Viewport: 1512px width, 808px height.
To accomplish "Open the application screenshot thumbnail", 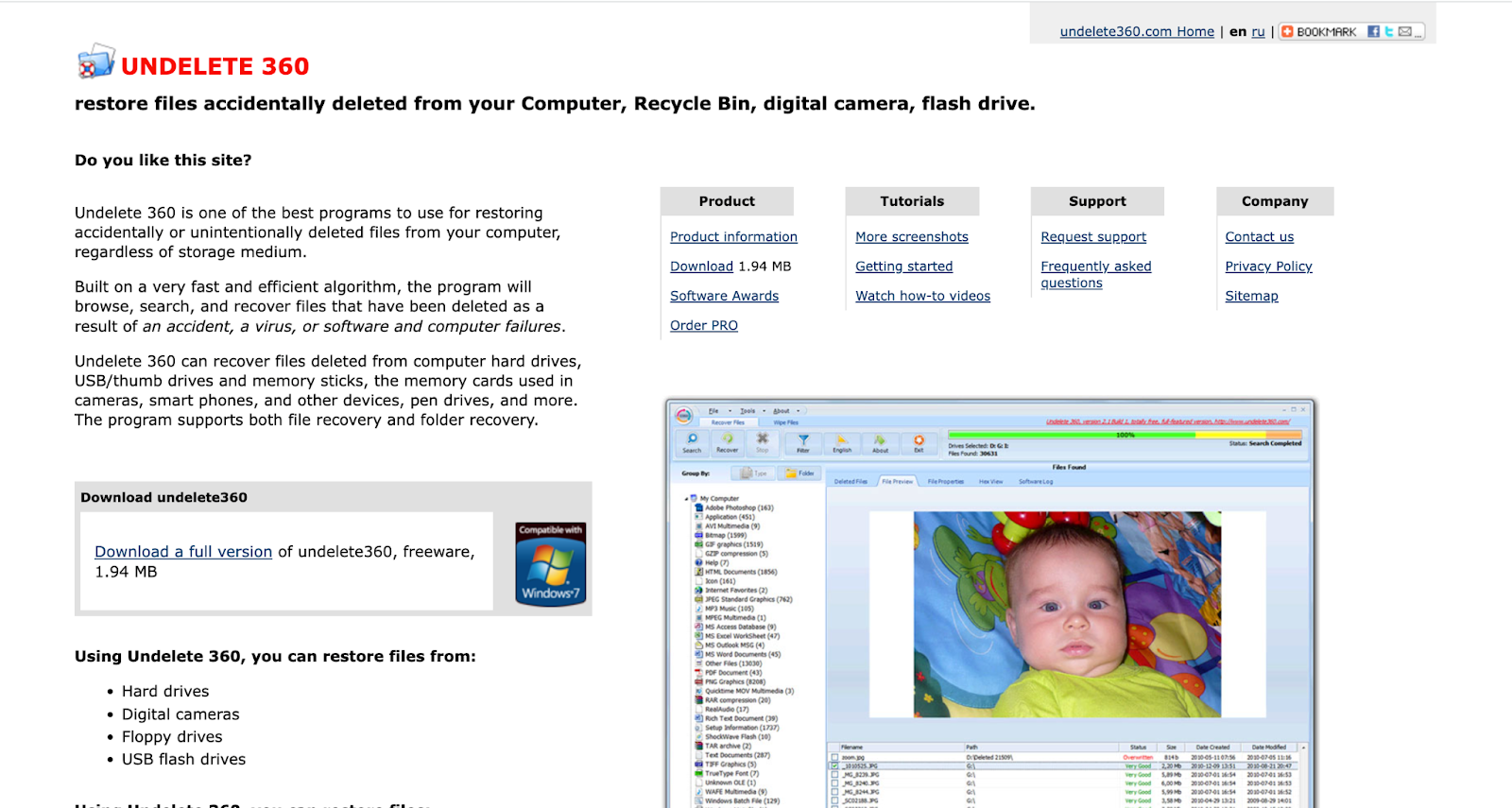I will point(990,603).
